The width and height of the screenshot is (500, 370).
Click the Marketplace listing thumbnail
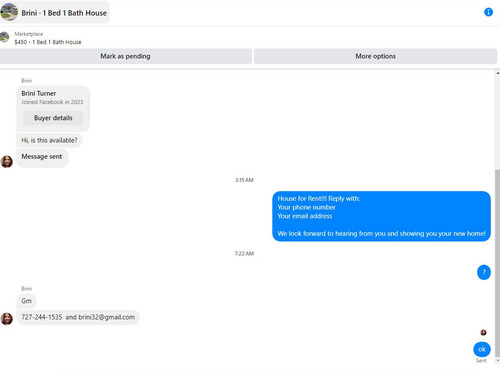click(x=4, y=37)
